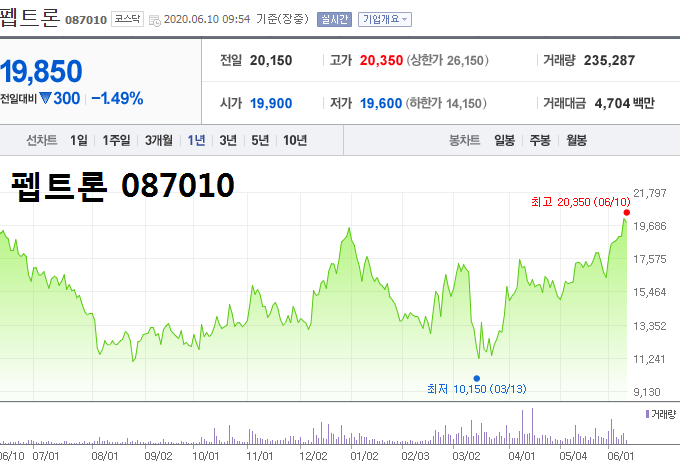
Task: Click the blue down-arrow change indicator
Action: (45, 98)
